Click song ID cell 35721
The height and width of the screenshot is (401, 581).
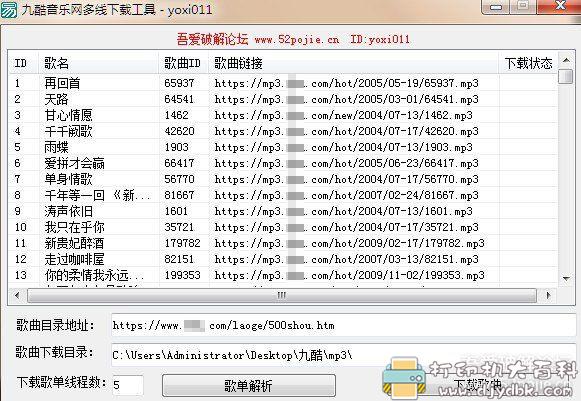click(179, 227)
